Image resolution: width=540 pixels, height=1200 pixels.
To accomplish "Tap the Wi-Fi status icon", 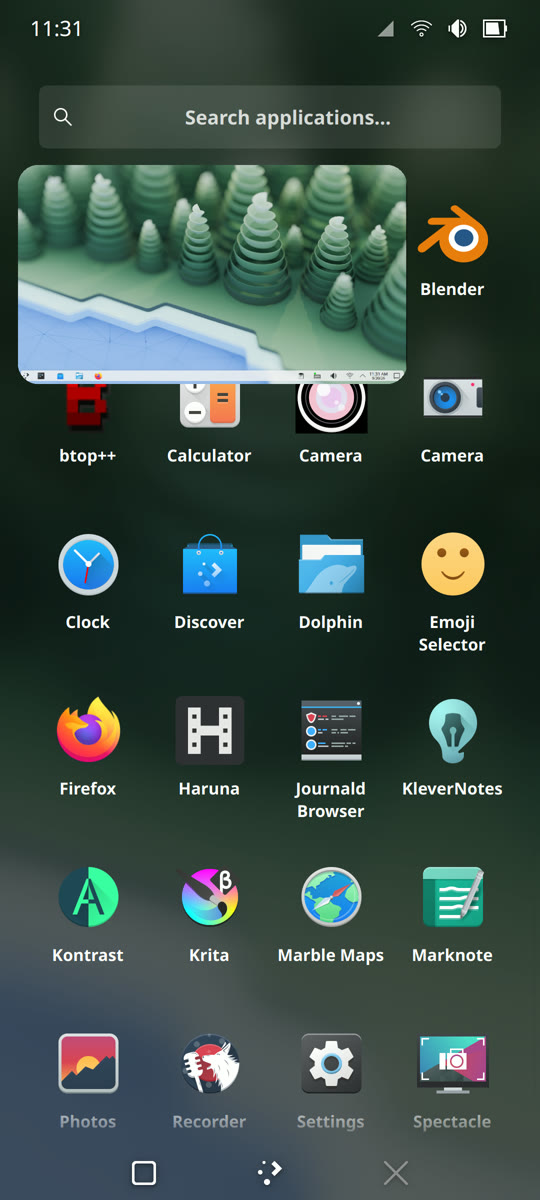I will [422, 29].
